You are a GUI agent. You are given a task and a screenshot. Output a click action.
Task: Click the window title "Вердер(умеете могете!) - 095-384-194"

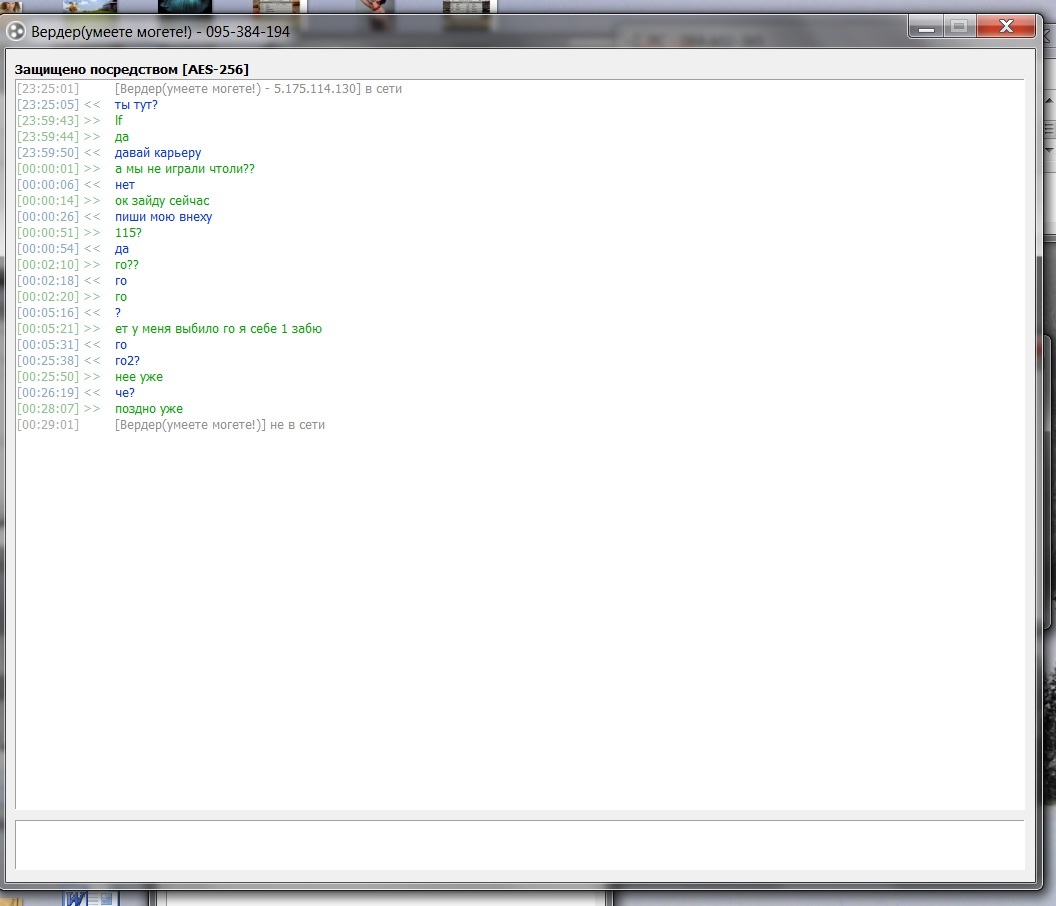[160, 32]
